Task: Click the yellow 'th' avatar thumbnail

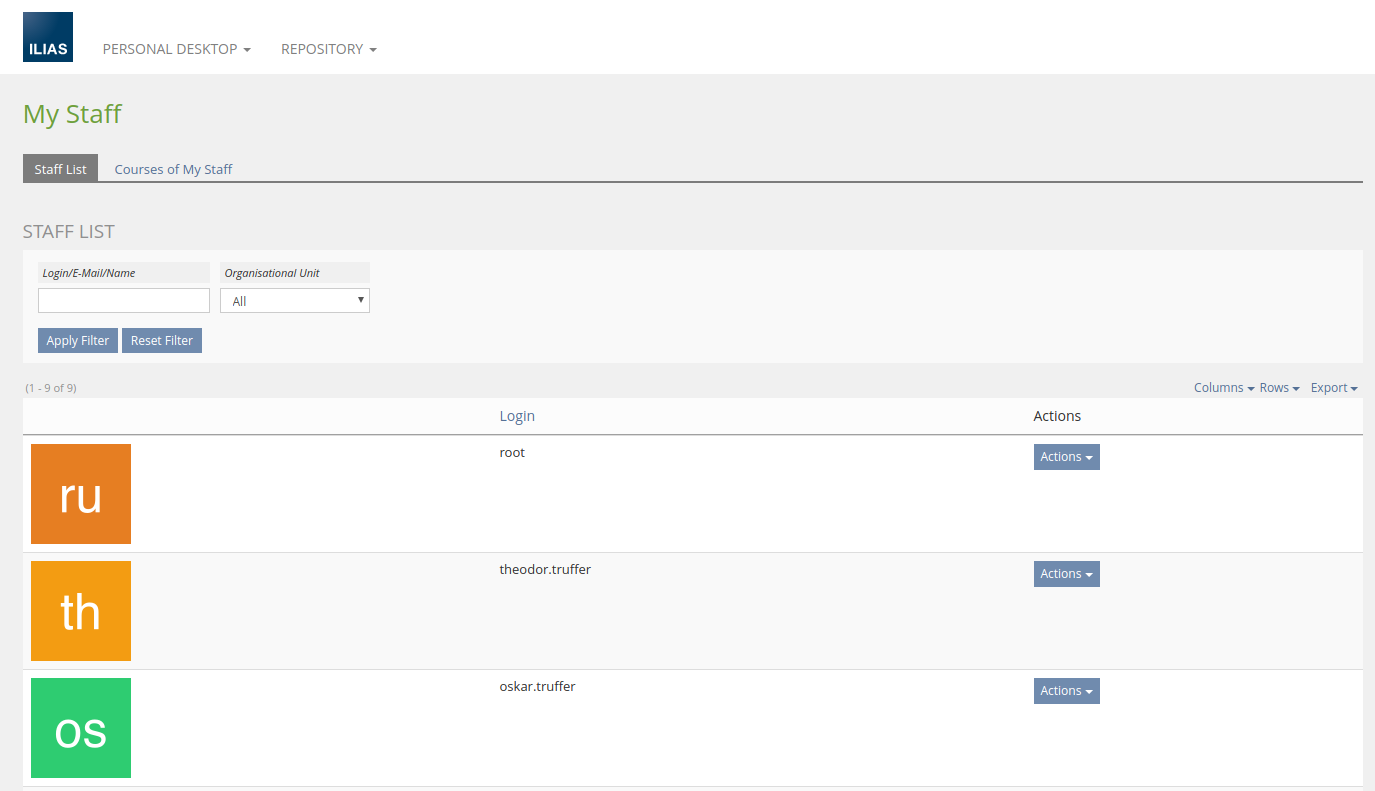Action: [x=81, y=611]
